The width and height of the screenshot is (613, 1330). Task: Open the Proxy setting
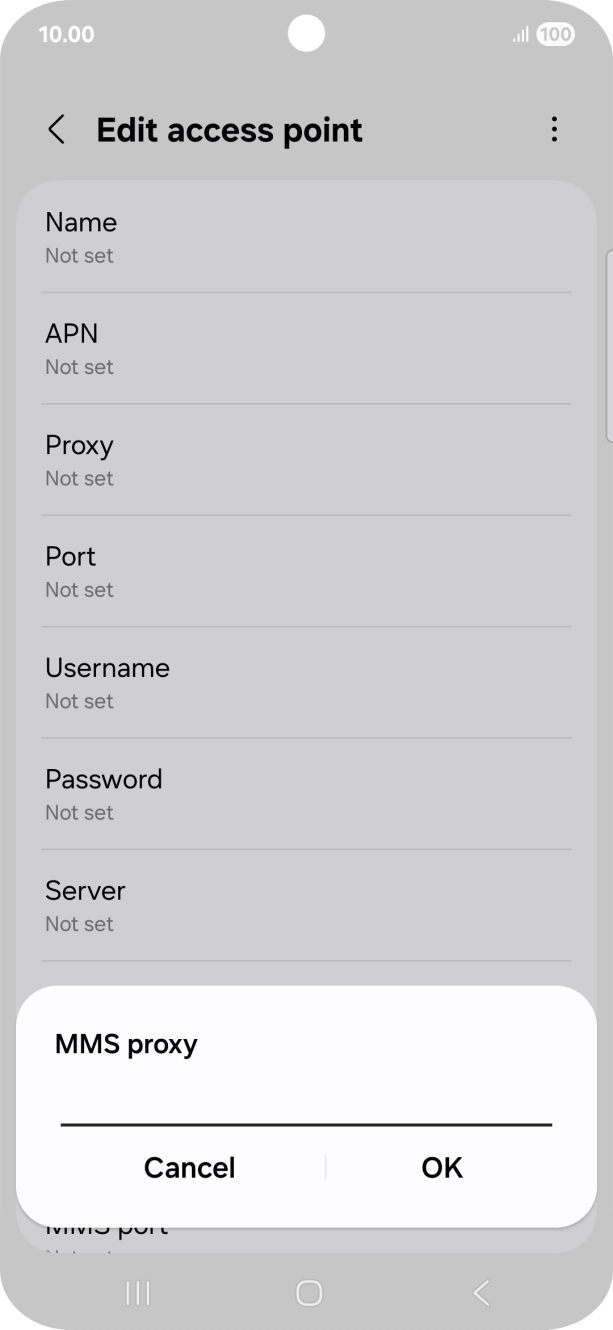coord(306,459)
